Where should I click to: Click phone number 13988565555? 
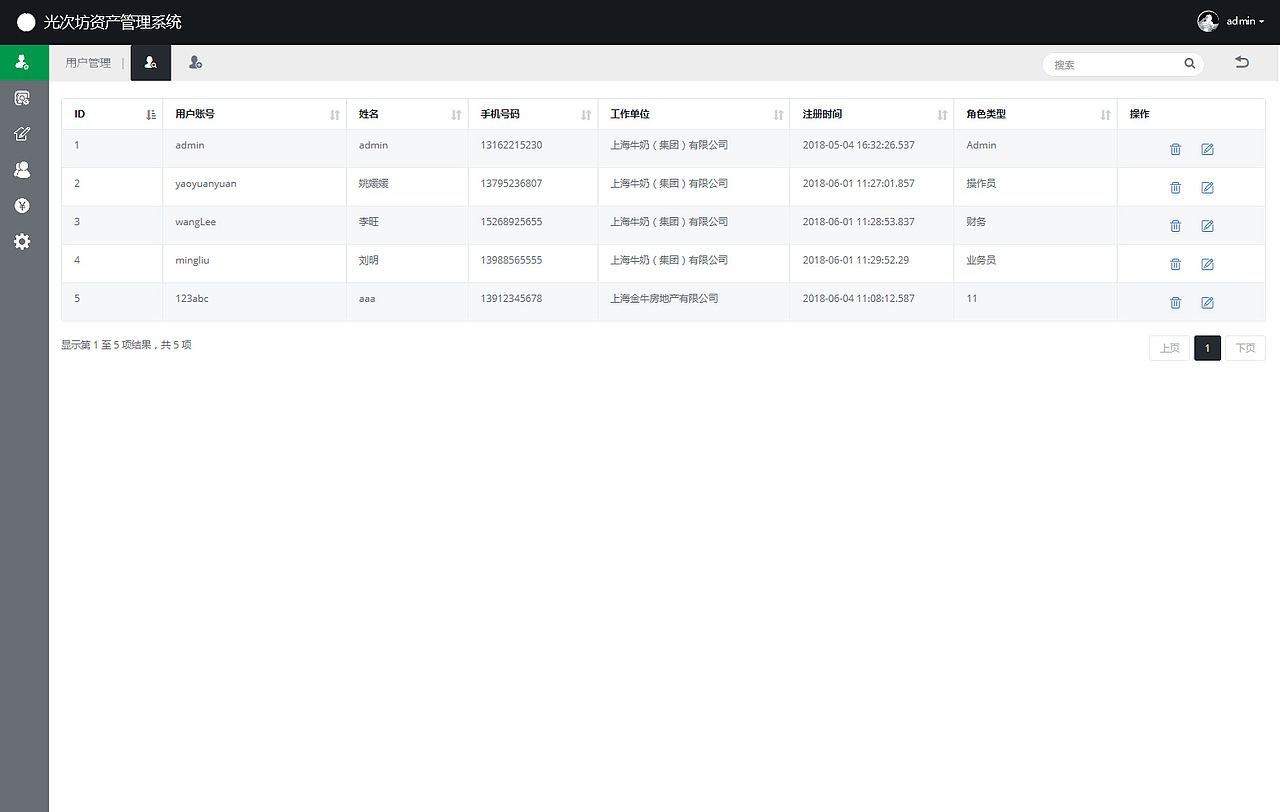coord(511,260)
